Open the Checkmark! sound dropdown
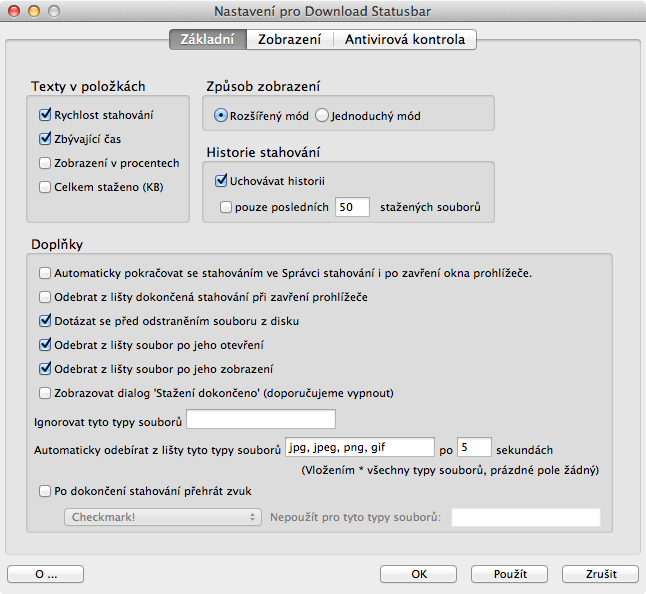 click(x=162, y=517)
